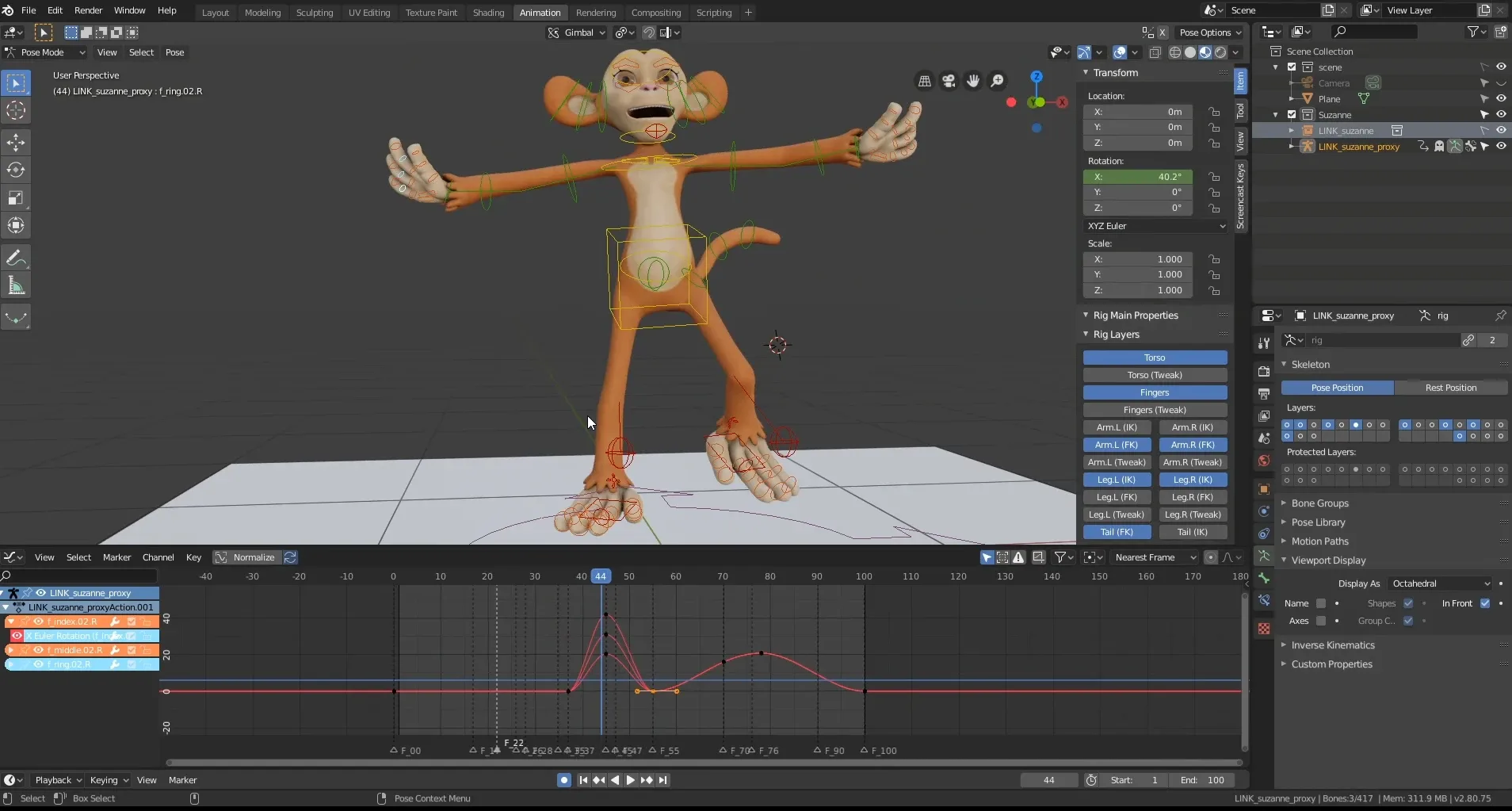The image size is (1512, 811).
Task: Toggle In Front checkbox under Viewport Display
Action: point(1486,603)
